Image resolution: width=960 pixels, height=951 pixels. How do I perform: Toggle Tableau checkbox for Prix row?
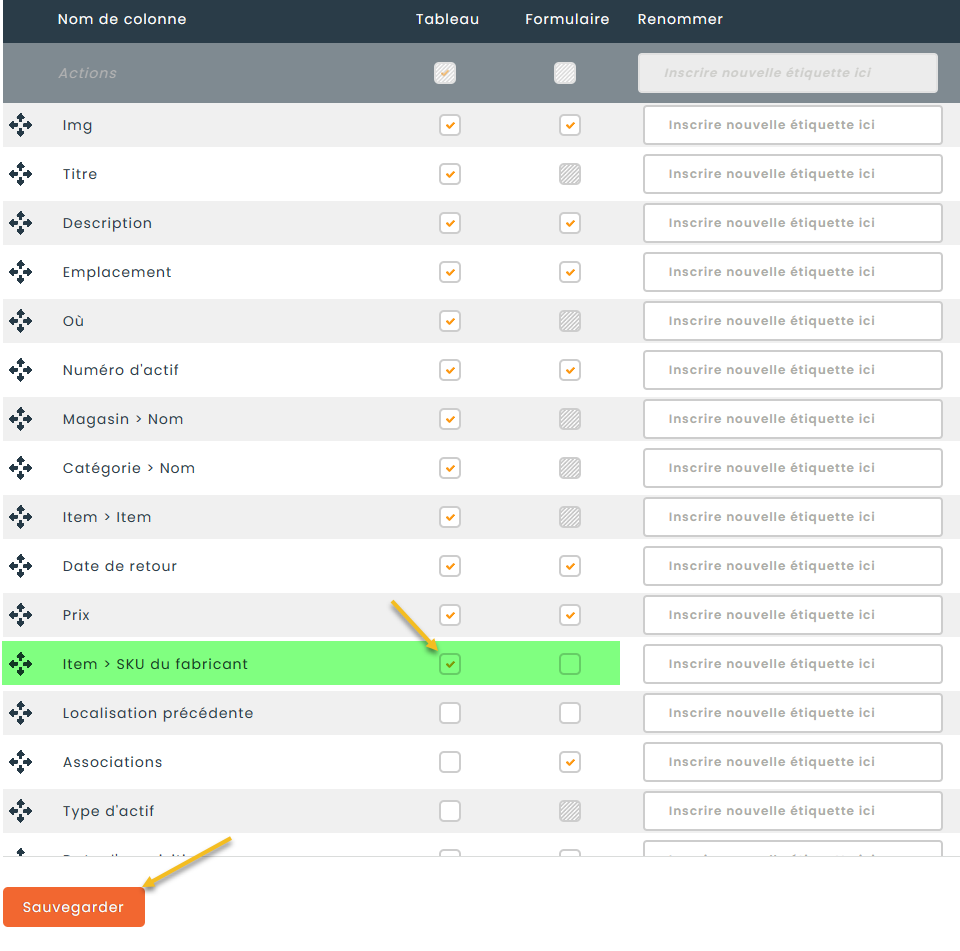(450, 615)
